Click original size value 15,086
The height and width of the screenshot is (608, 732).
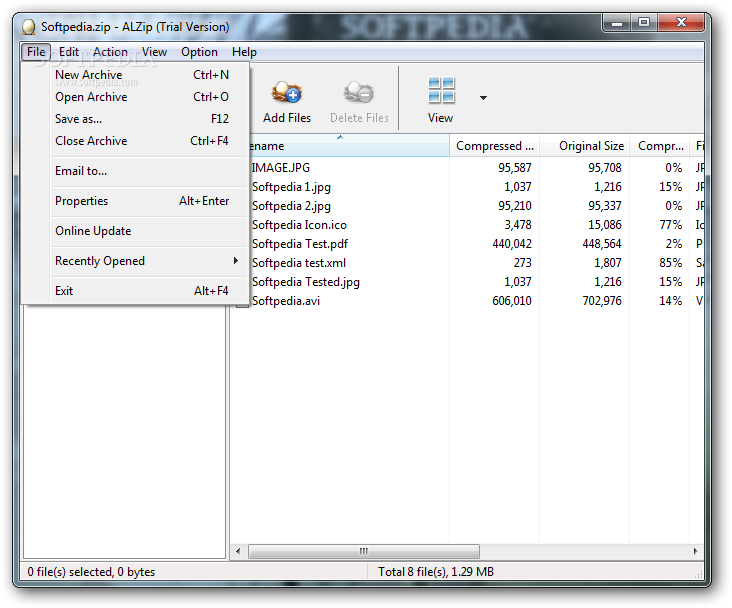pyautogui.click(x=605, y=225)
